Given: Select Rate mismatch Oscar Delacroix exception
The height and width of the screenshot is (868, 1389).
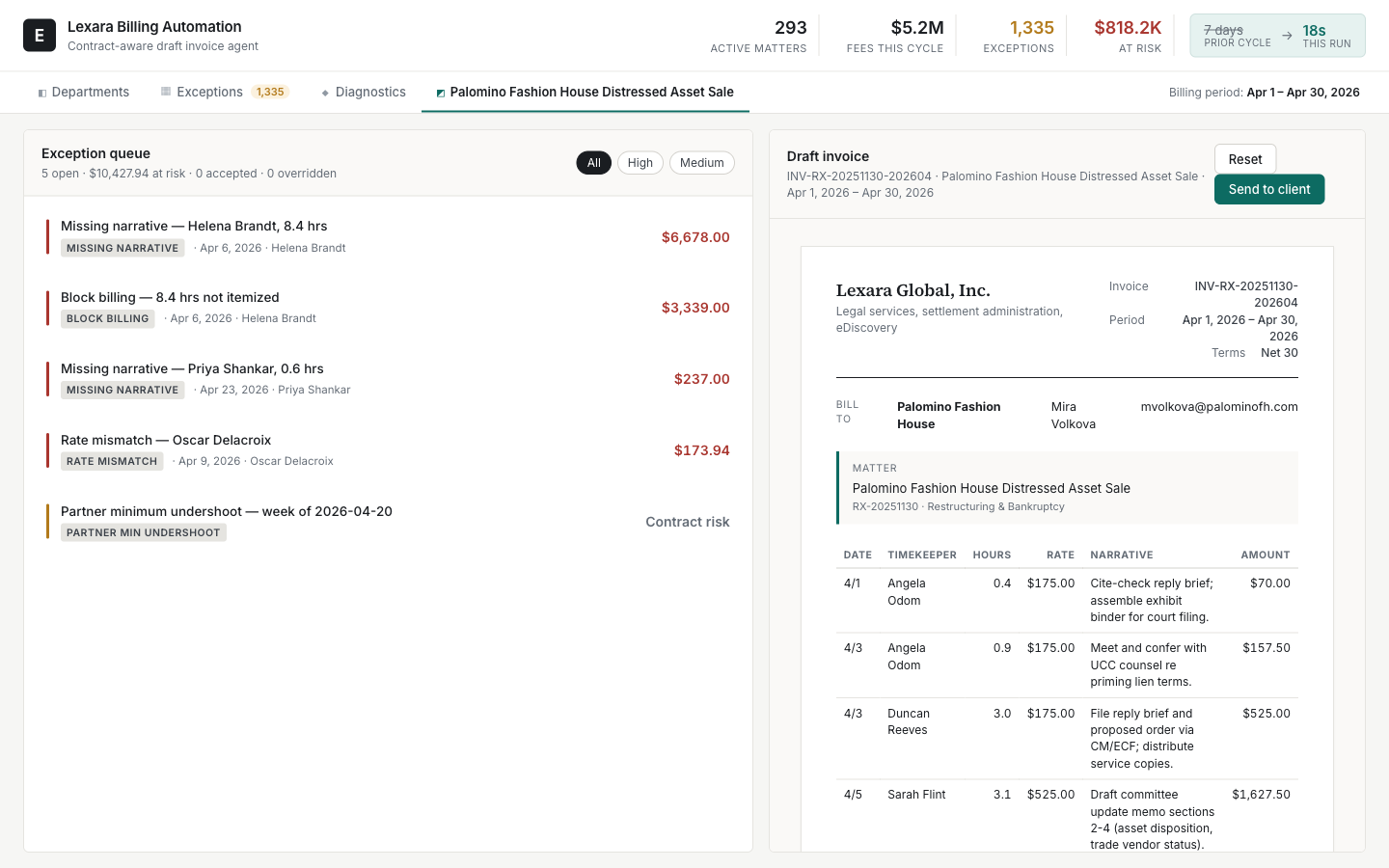Looking at the screenshot, I should point(388,450).
